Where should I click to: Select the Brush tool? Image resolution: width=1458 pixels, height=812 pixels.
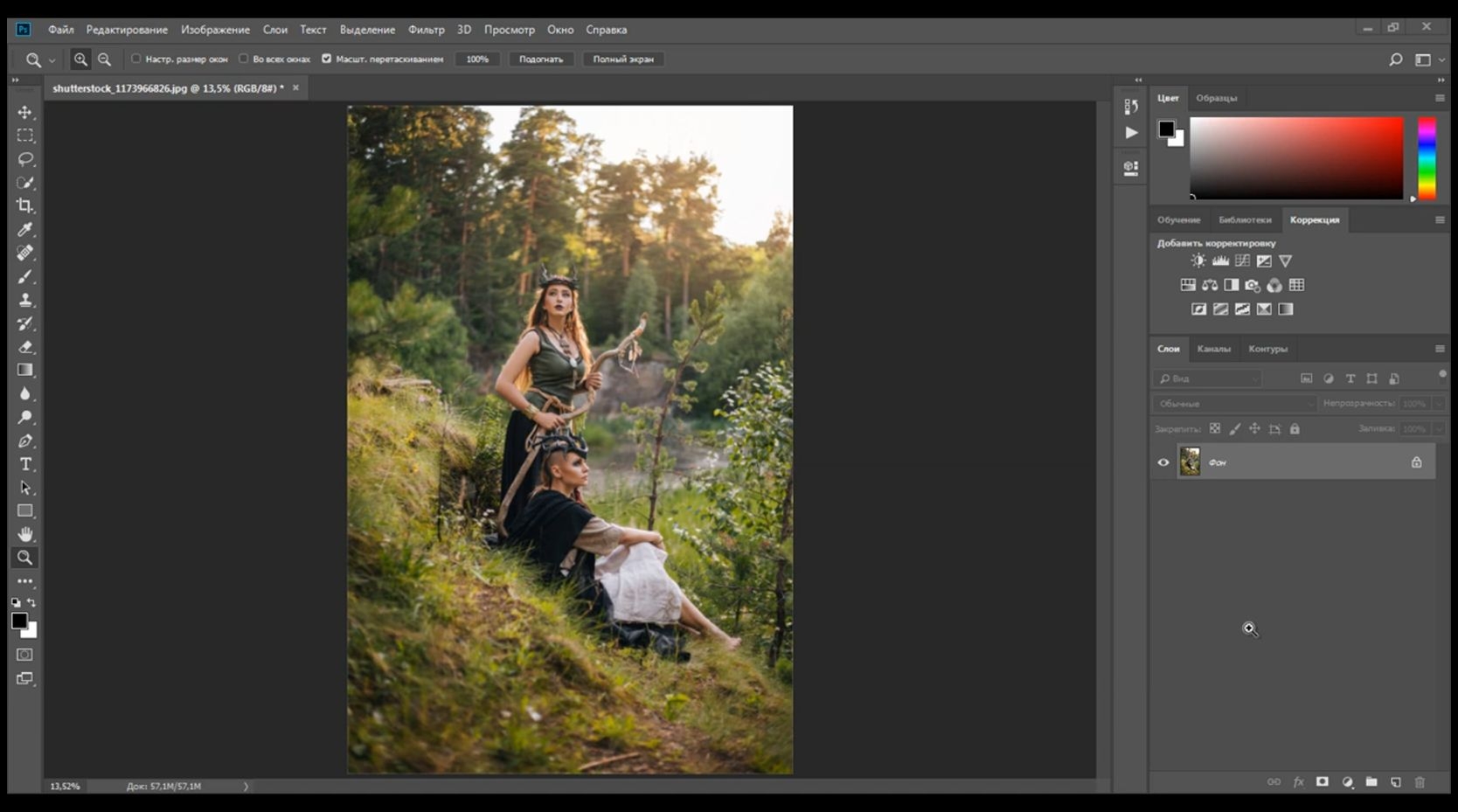coord(25,276)
